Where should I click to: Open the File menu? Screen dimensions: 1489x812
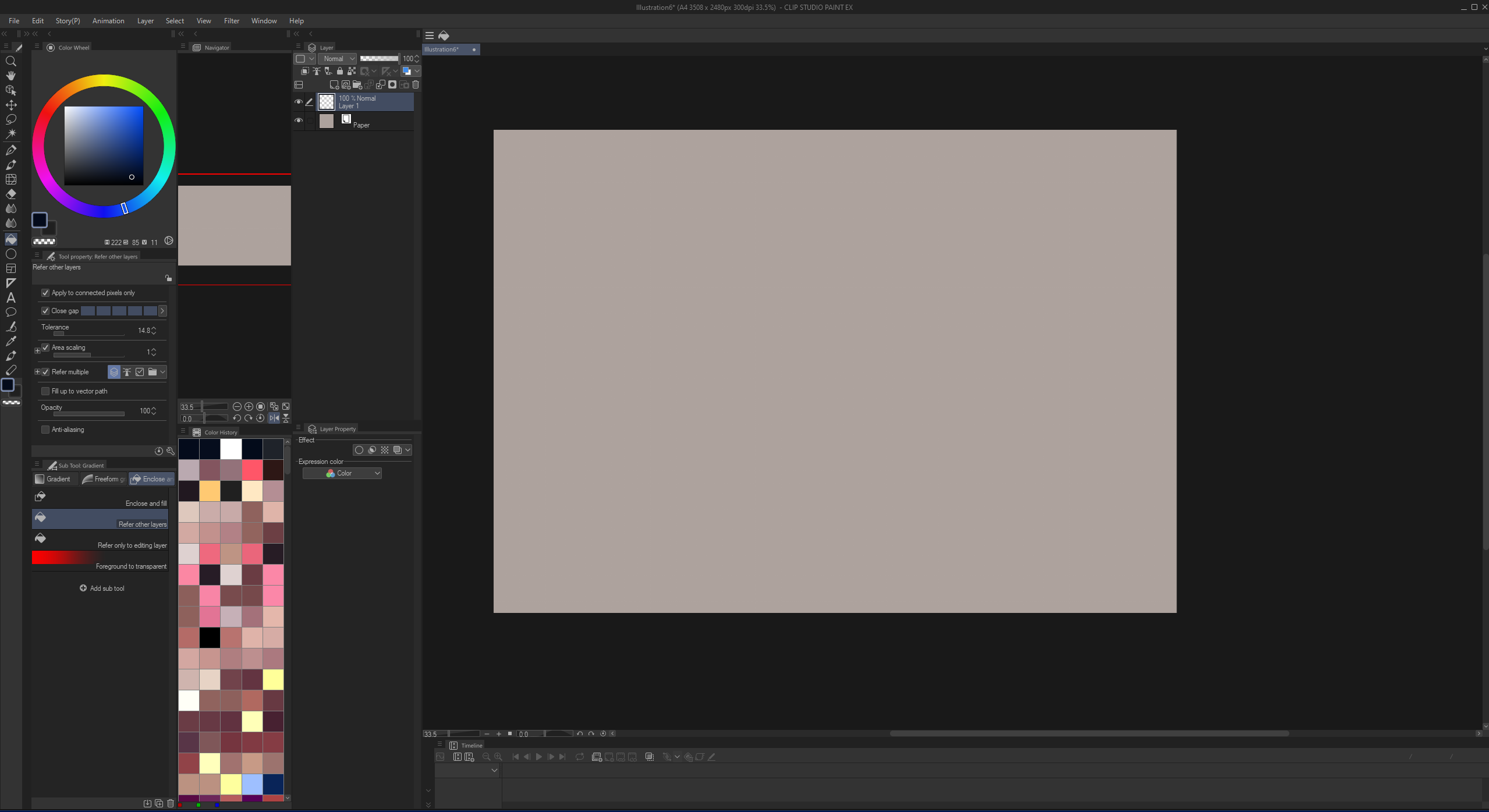(14, 21)
